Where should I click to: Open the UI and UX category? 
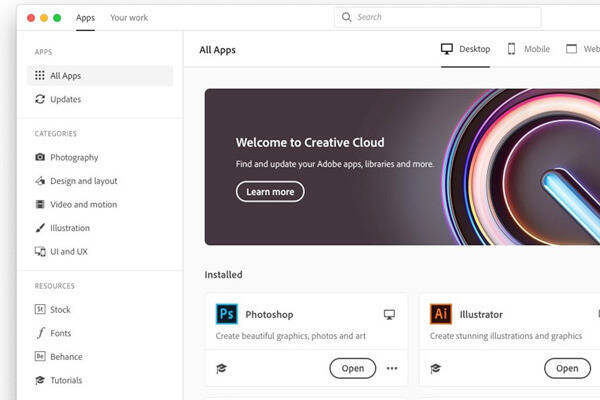68,251
